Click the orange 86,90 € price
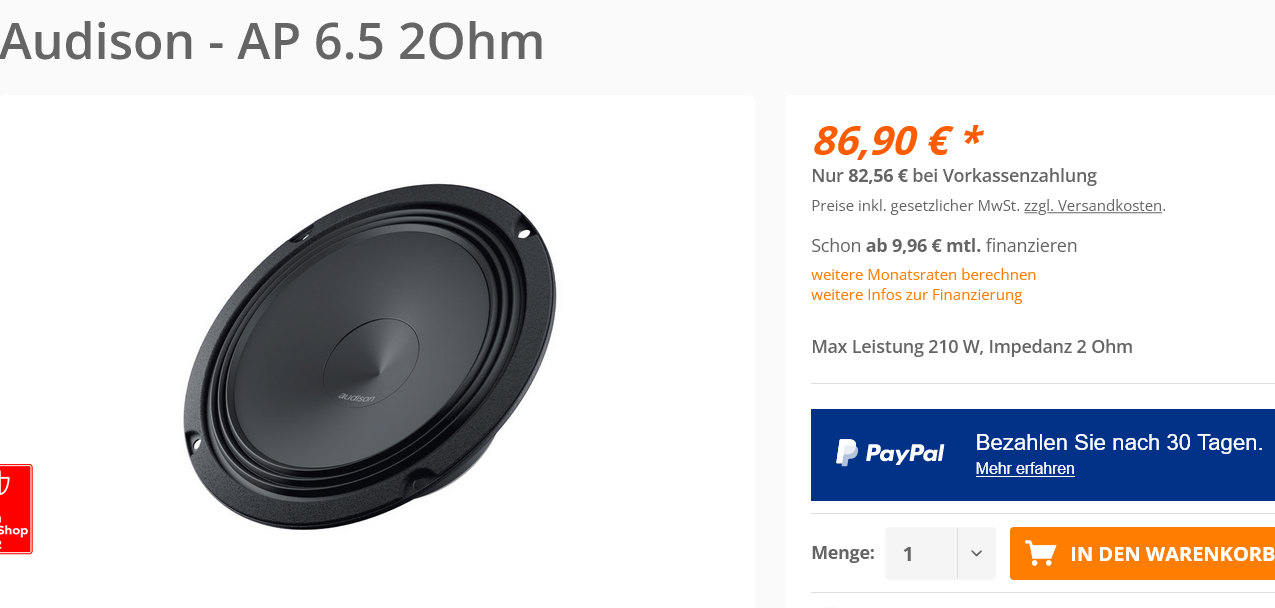 coord(880,140)
